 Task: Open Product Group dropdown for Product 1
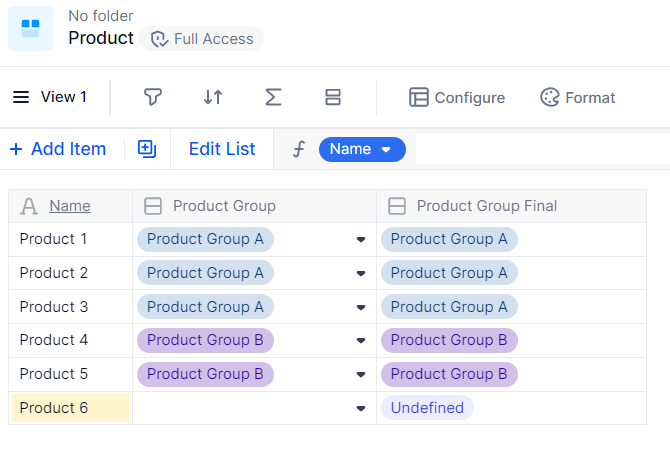[x=360, y=240]
